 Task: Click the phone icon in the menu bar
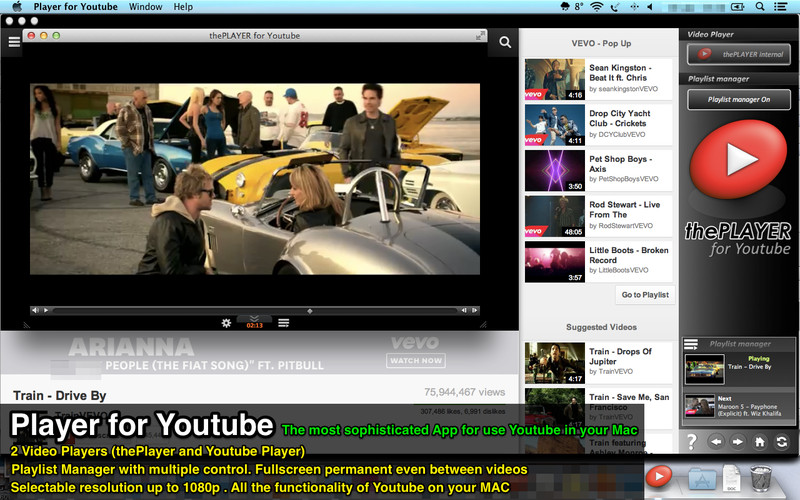point(615,7)
